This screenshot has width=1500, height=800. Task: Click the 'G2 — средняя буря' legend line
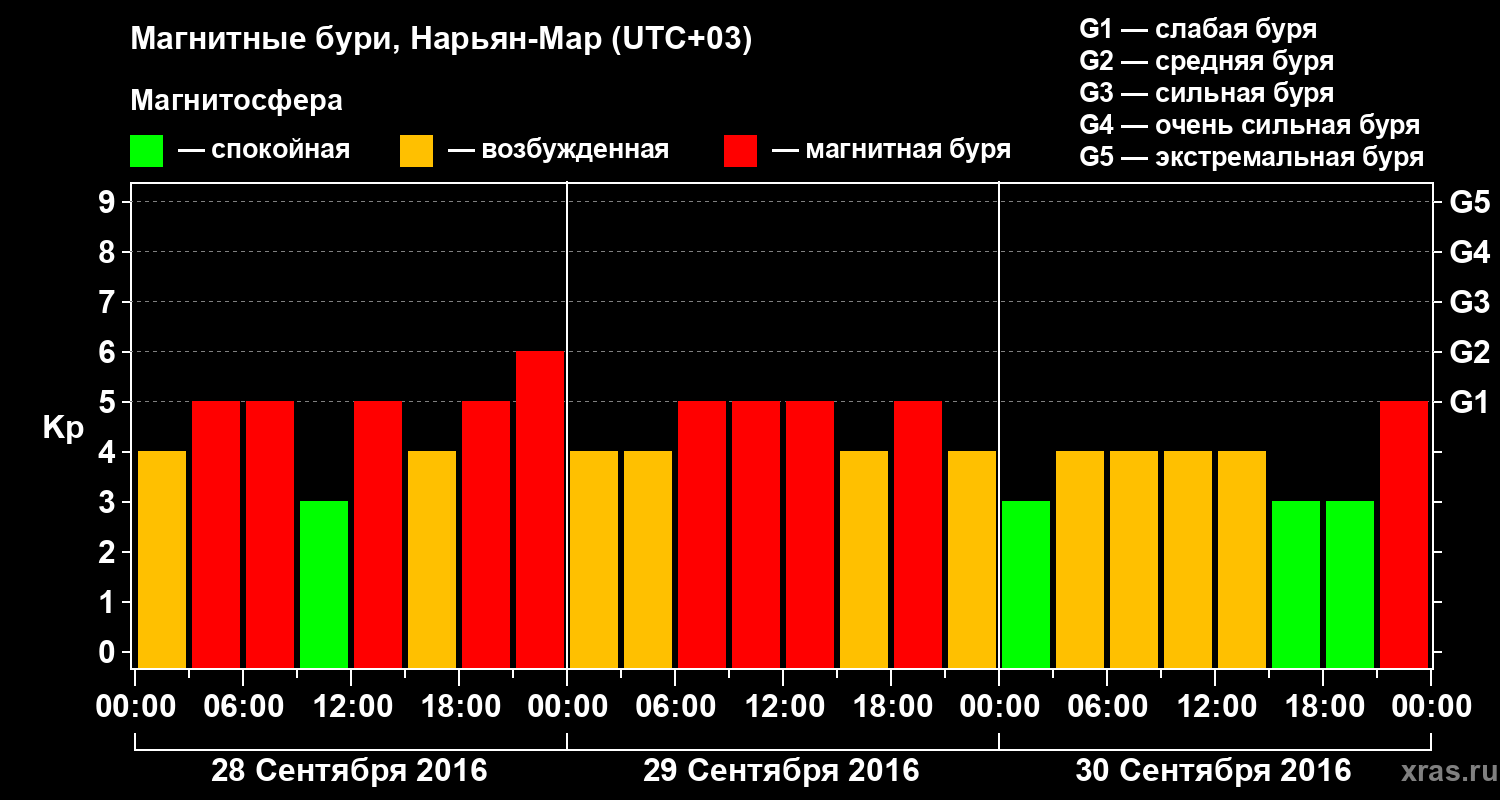(1207, 61)
